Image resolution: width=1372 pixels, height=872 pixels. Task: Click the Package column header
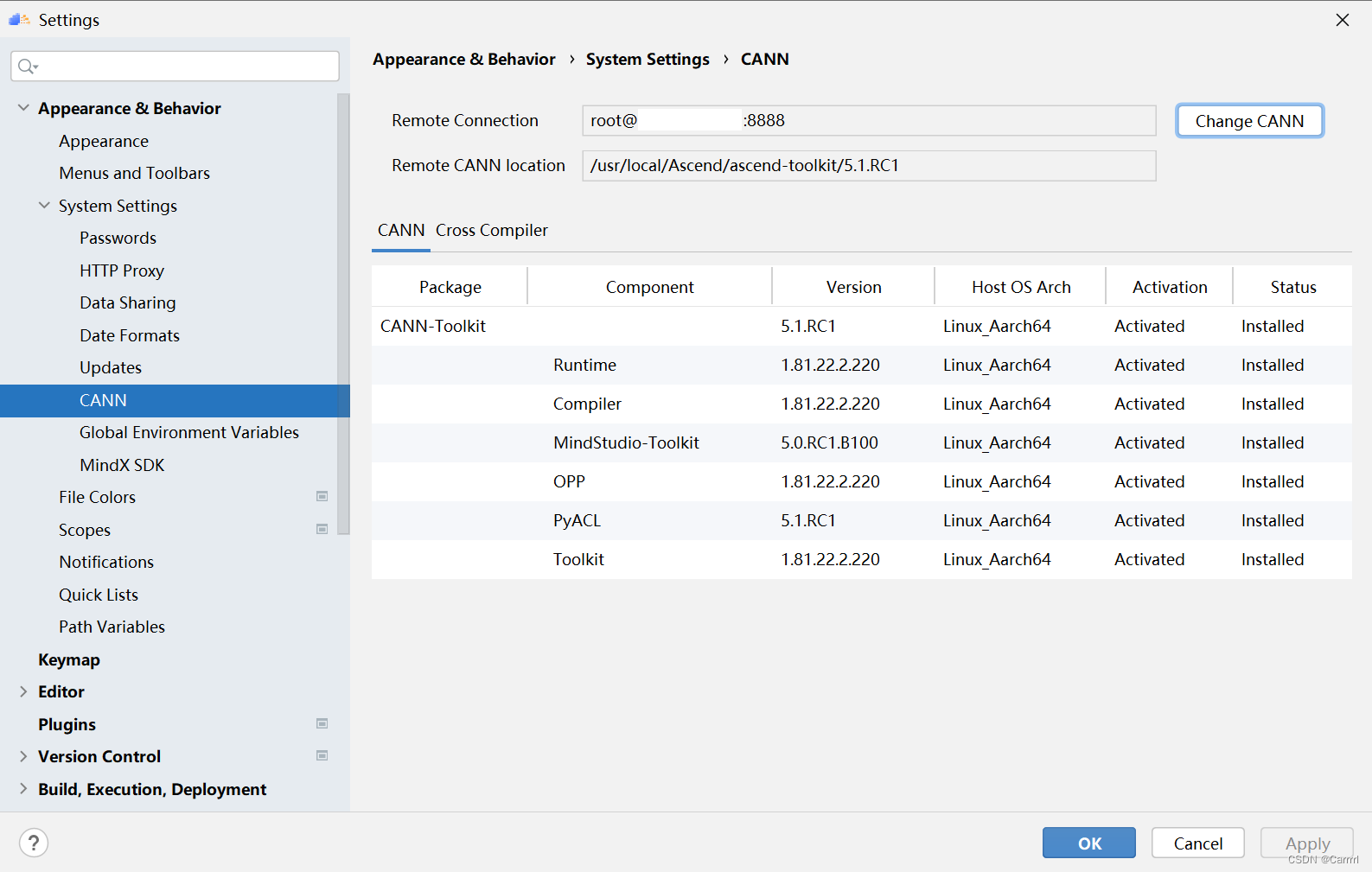pos(450,287)
